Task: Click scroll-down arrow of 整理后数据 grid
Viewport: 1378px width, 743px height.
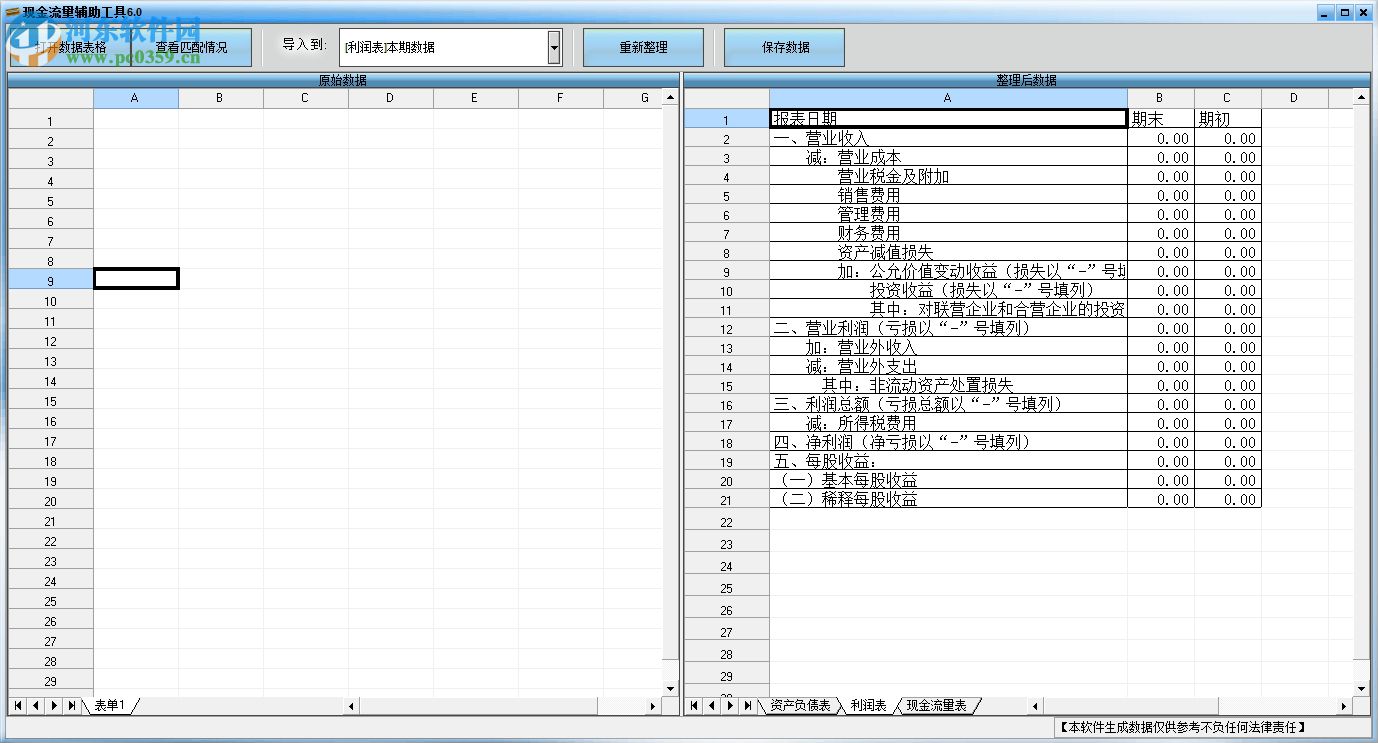Action: (1361, 688)
